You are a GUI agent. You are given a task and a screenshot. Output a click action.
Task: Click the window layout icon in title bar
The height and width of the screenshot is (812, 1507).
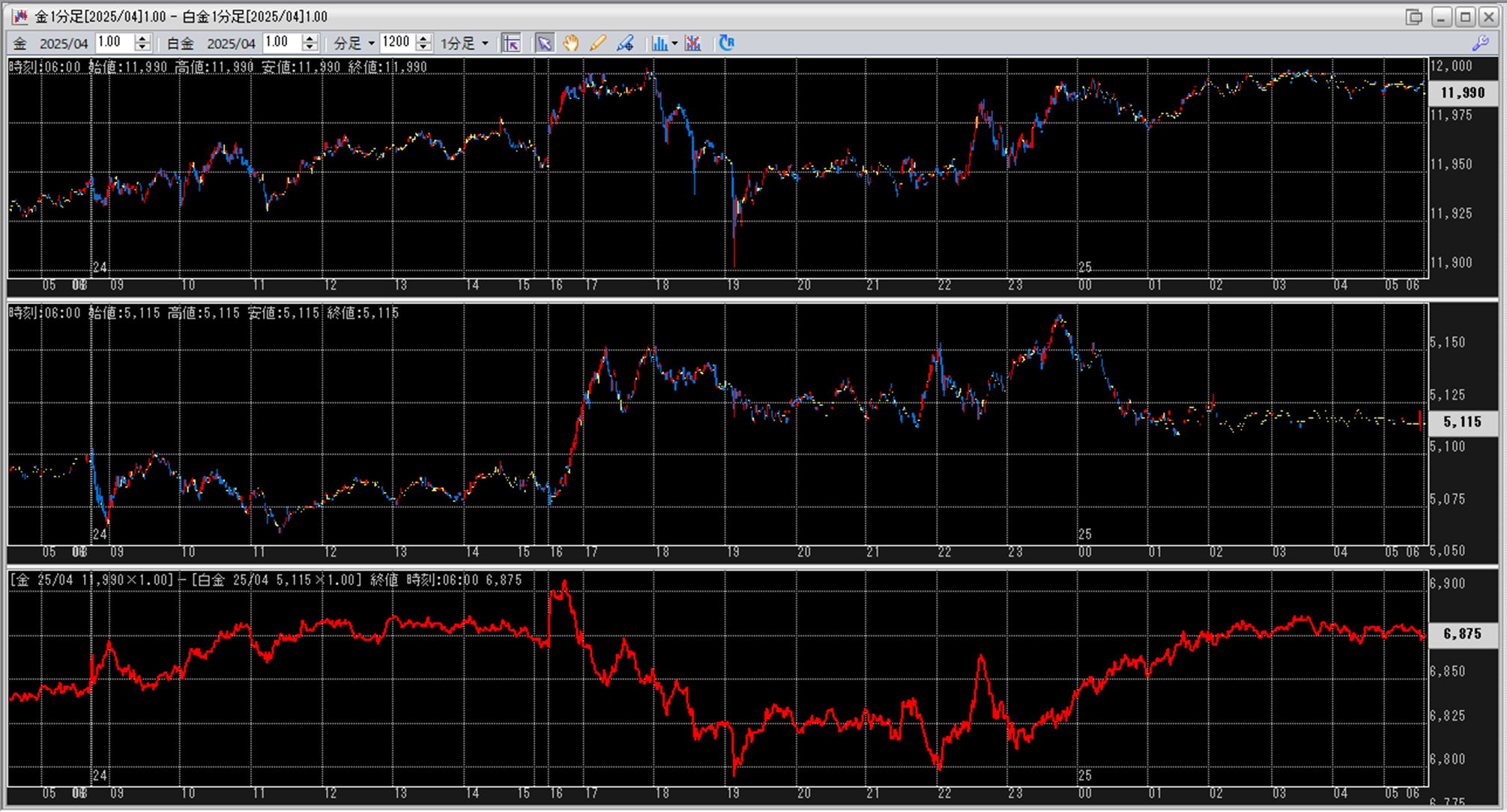(x=1413, y=16)
